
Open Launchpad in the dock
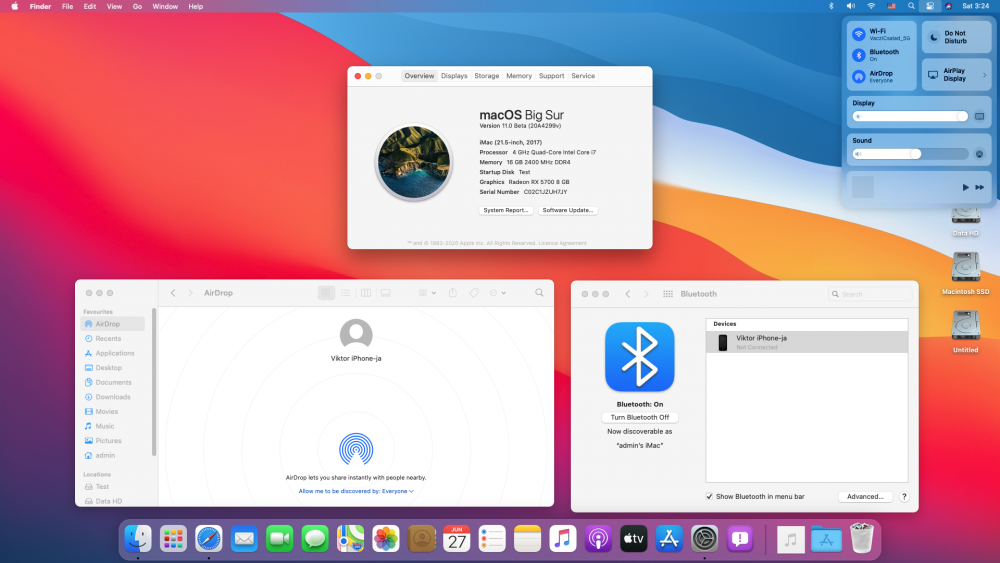pos(173,539)
